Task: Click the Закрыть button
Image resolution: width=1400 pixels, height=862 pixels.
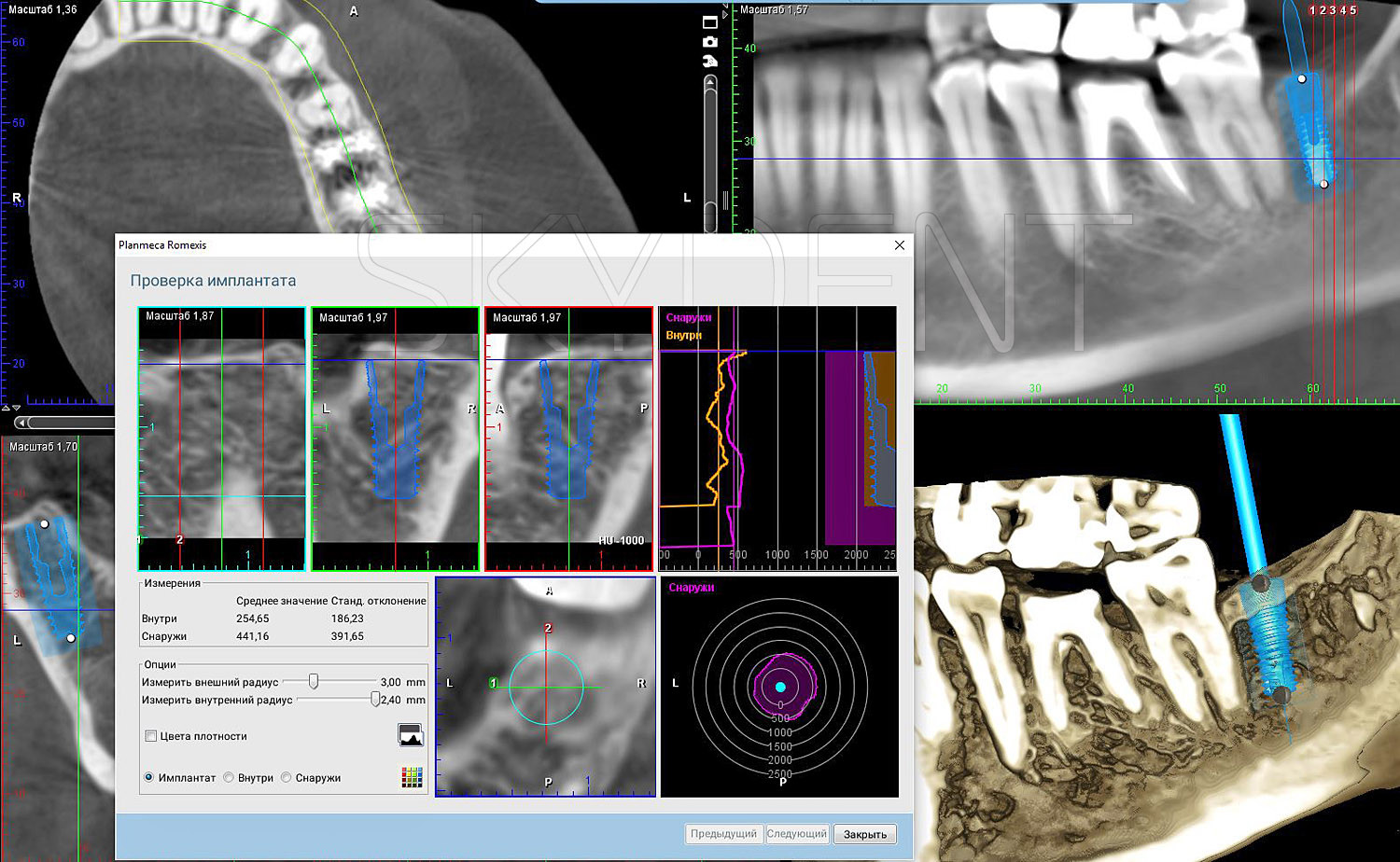Action: pyautogui.click(x=865, y=834)
